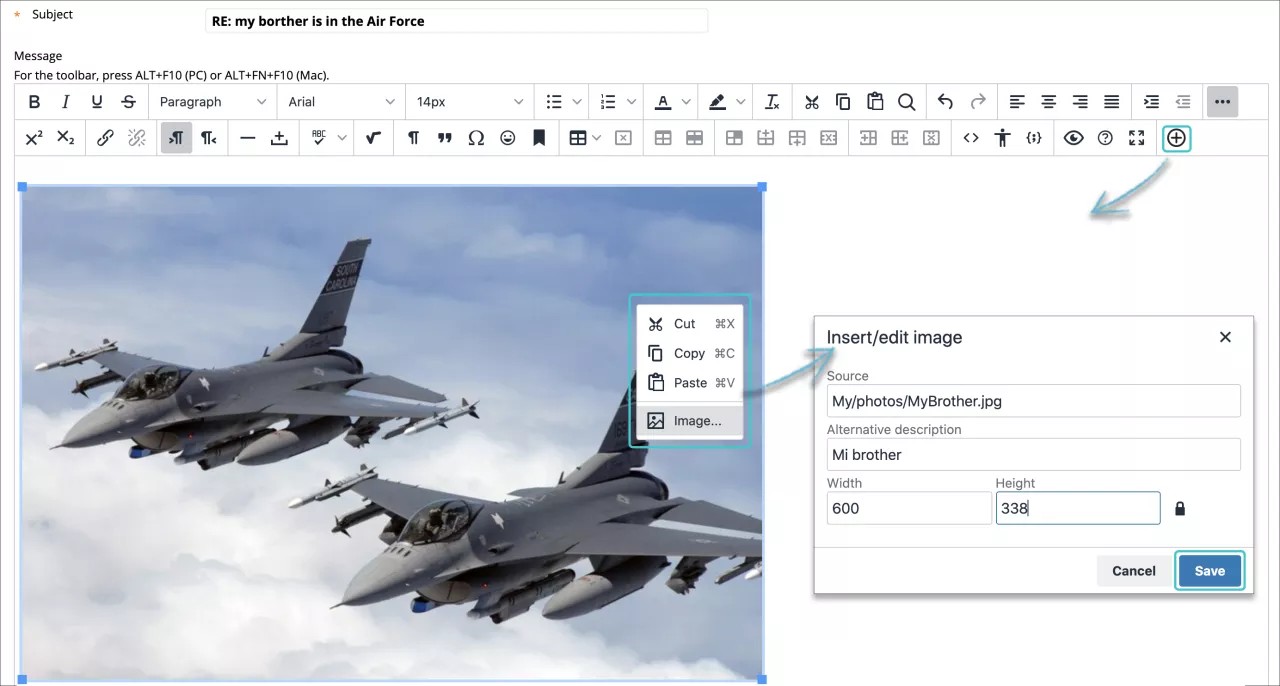This screenshot has height=686, width=1280.
Task: Open Find and Replace
Action: 906,101
